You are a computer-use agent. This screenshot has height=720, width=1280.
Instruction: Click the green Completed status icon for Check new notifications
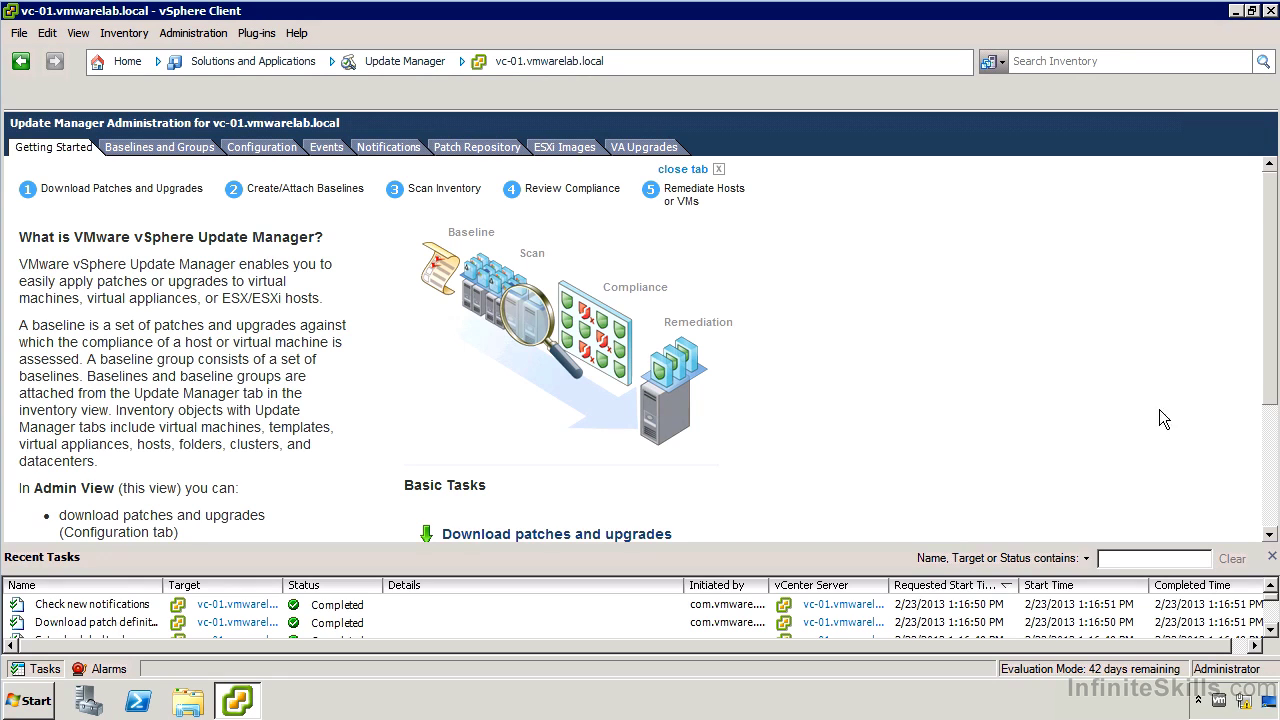tap(294, 604)
